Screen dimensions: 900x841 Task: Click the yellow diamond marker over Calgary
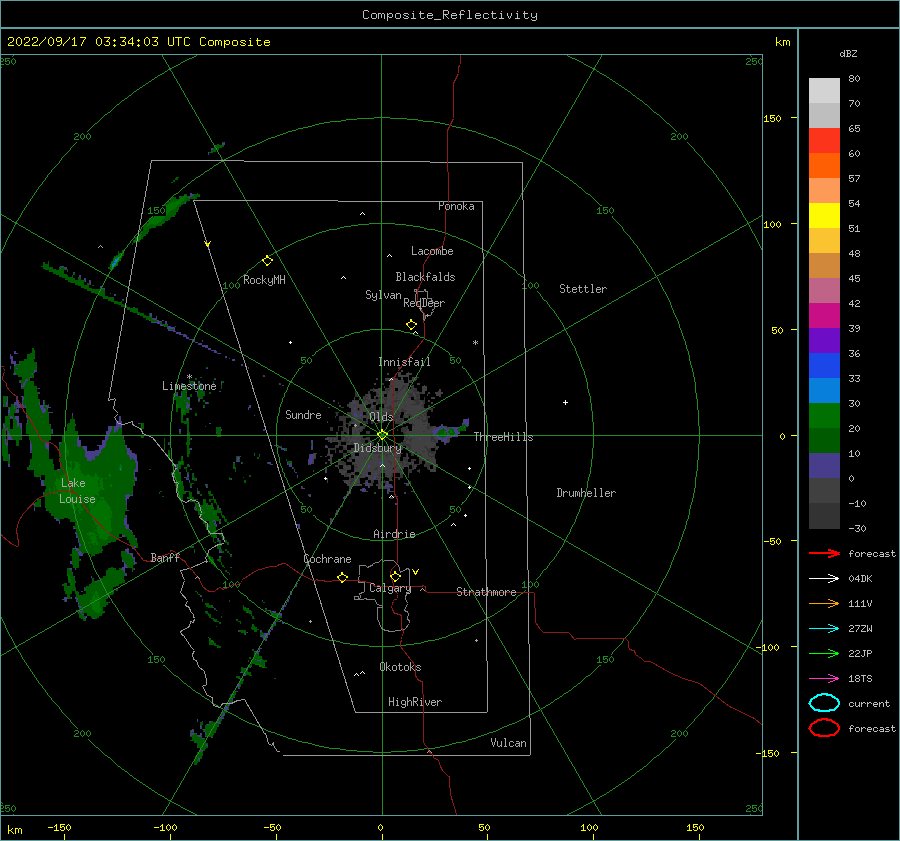point(395,576)
